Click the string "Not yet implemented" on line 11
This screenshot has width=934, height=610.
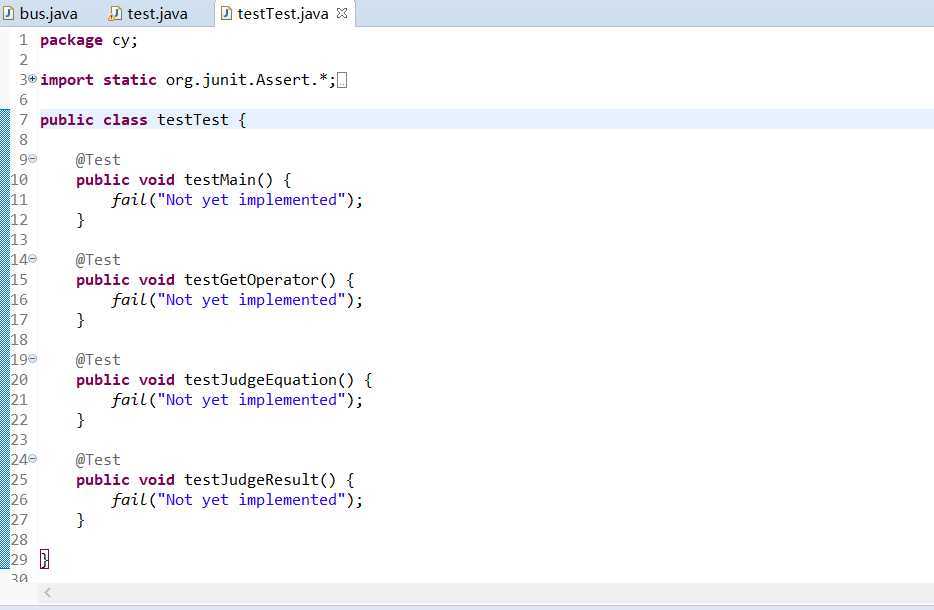point(251,200)
